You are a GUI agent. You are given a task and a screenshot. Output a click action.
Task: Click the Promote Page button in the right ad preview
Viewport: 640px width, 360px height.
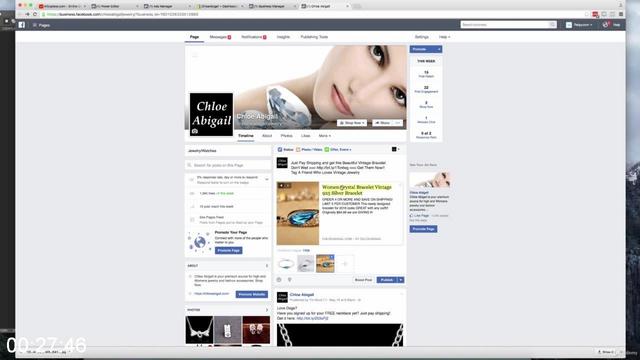(x=423, y=229)
